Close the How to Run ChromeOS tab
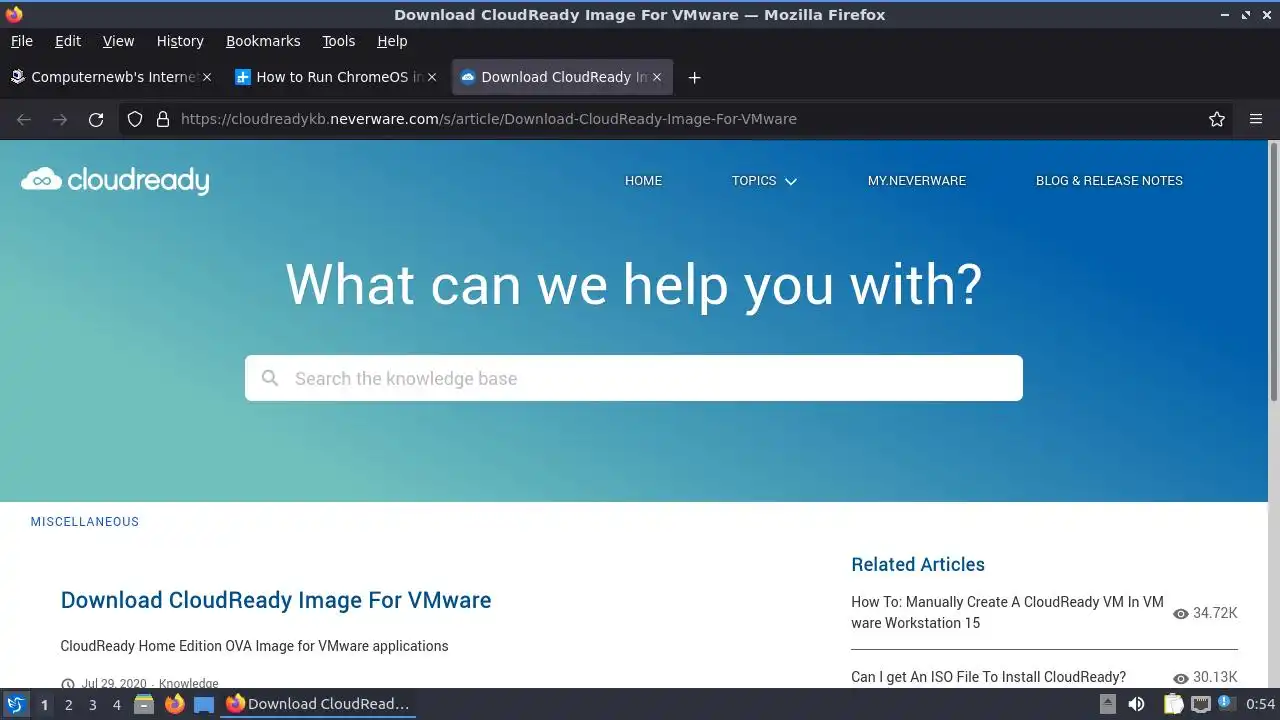1280x720 pixels. (x=432, y=77)
